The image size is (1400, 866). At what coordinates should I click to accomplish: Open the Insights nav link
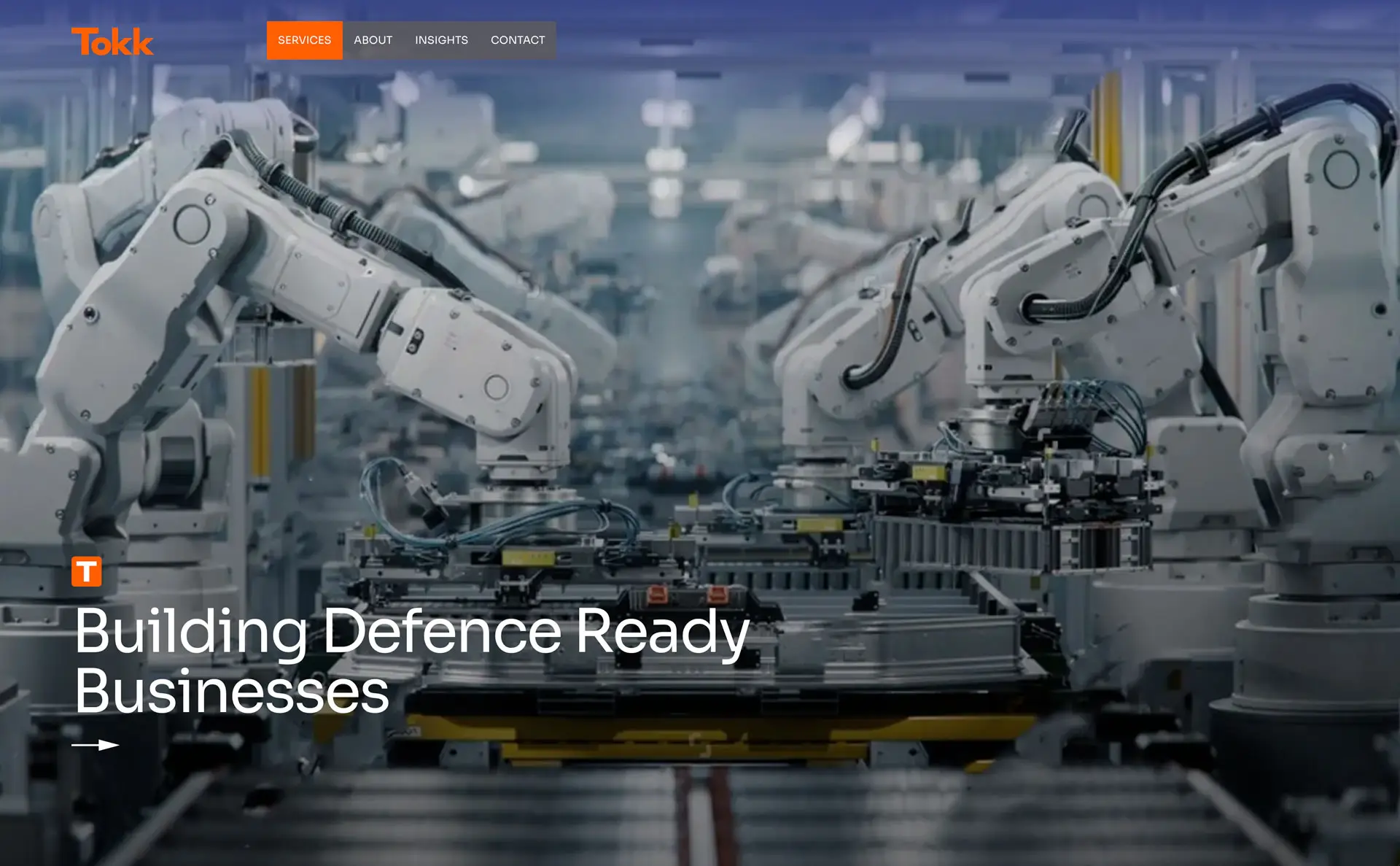[x=441, y=40]
